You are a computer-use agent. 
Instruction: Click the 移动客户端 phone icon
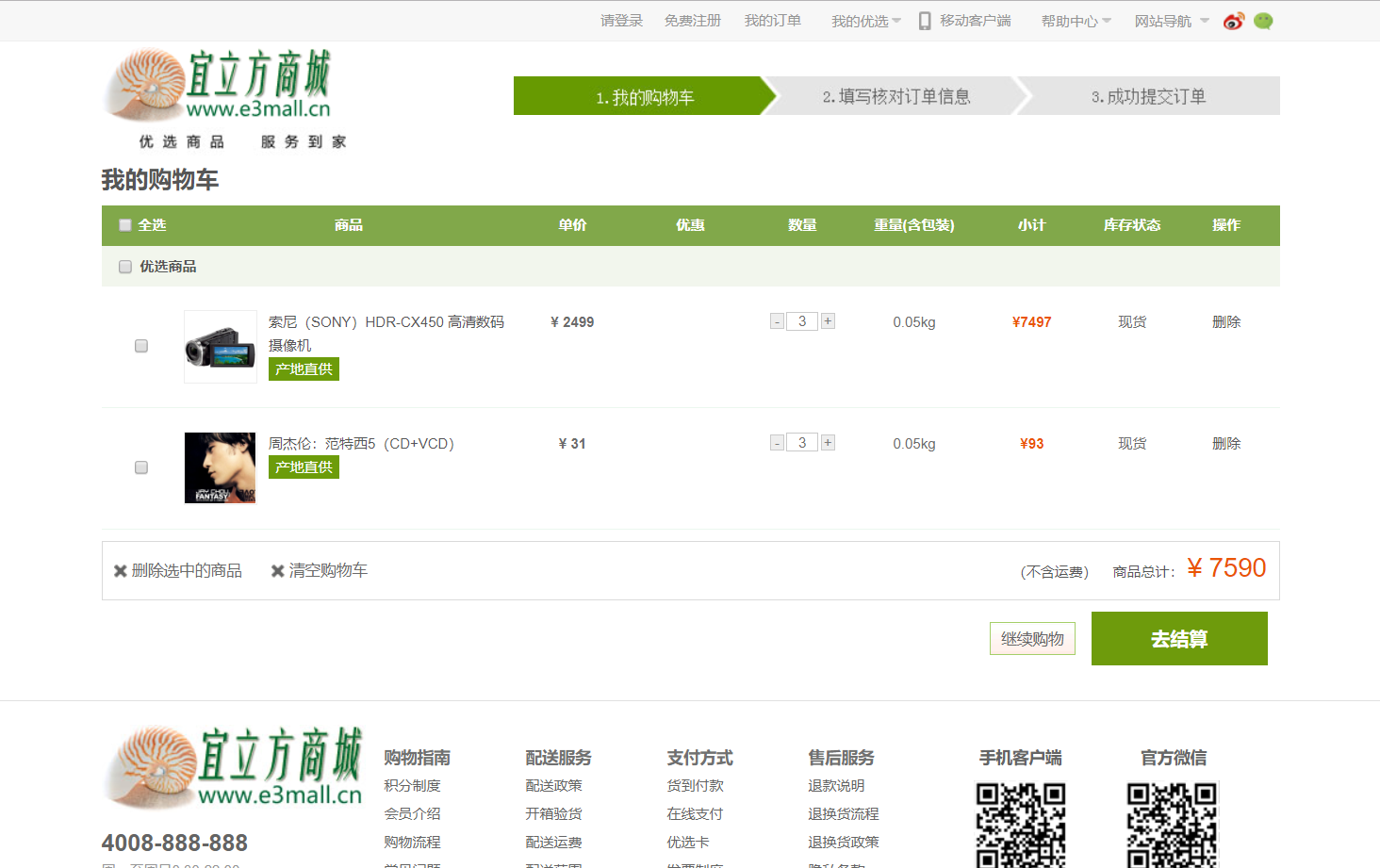[925, 20]
